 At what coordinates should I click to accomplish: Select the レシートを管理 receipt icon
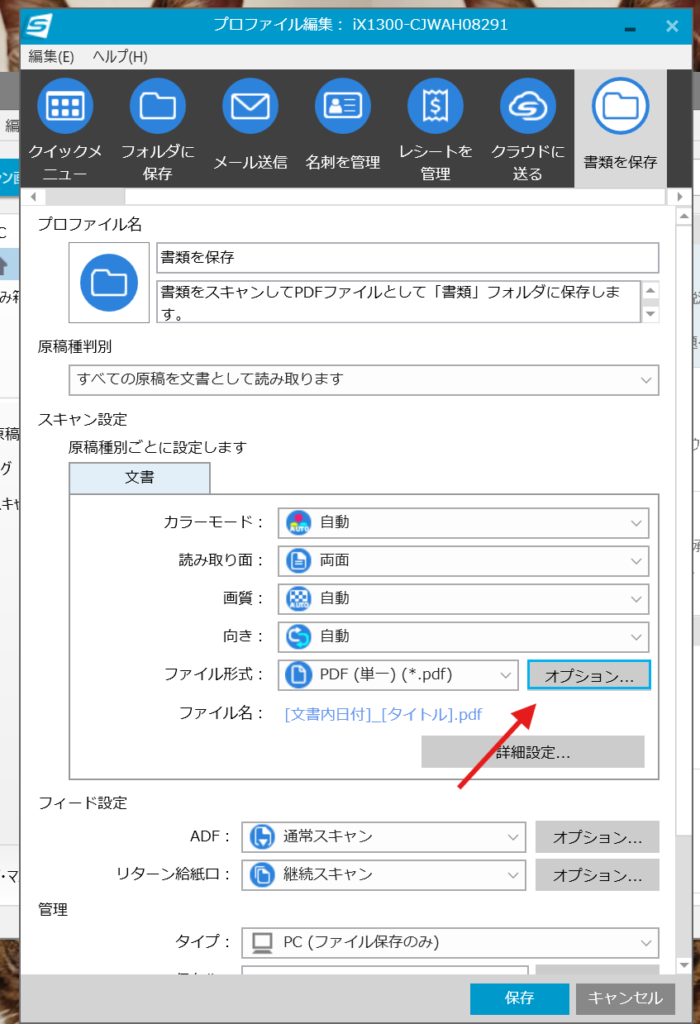pyautogui.click(x=435, y=107)
